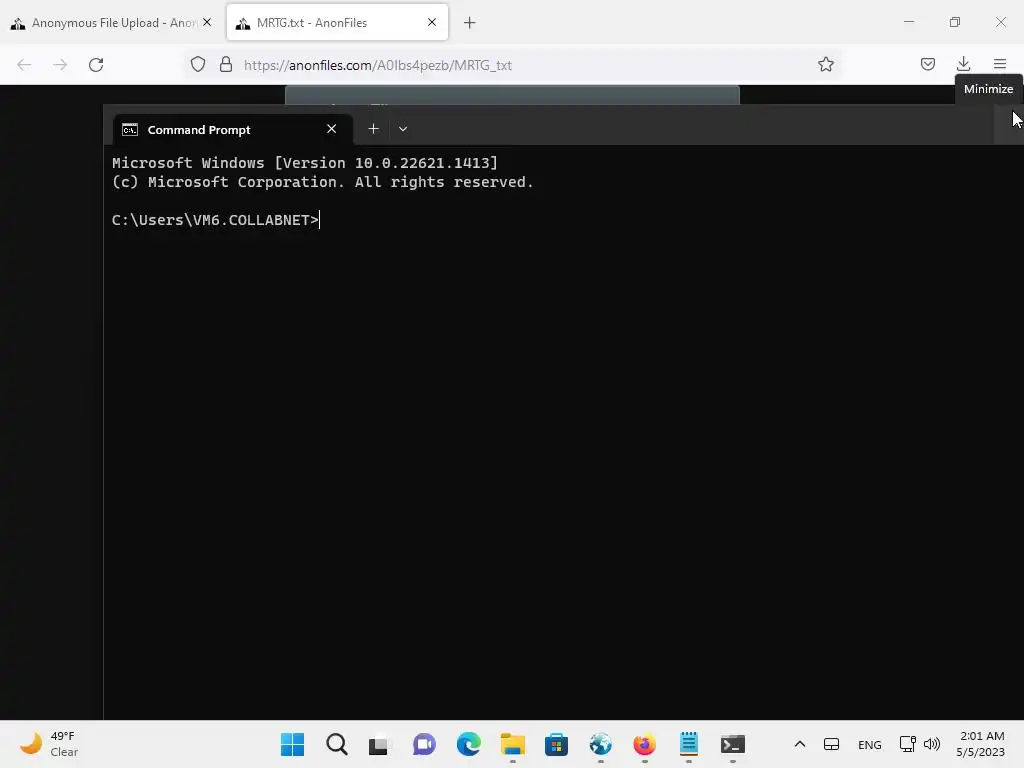
Task: Reload the anonfiles page
Action: (x=96, y=65)
